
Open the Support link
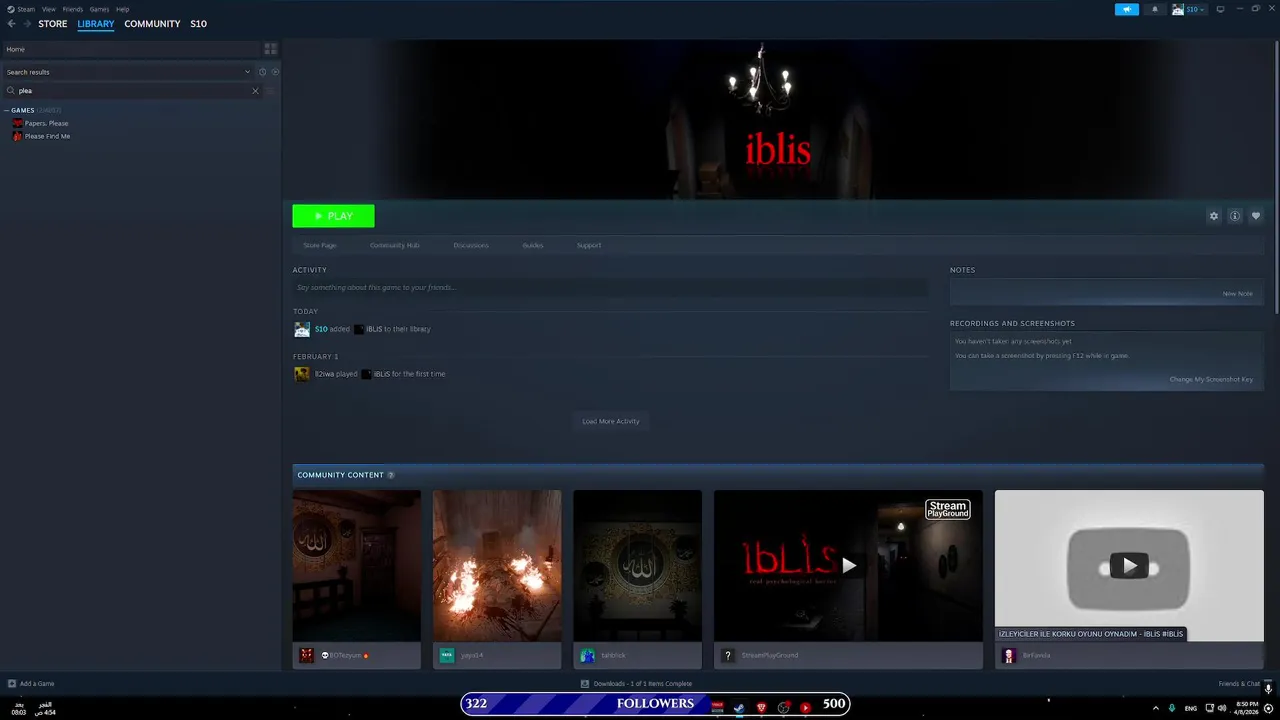tap(589, 245)
